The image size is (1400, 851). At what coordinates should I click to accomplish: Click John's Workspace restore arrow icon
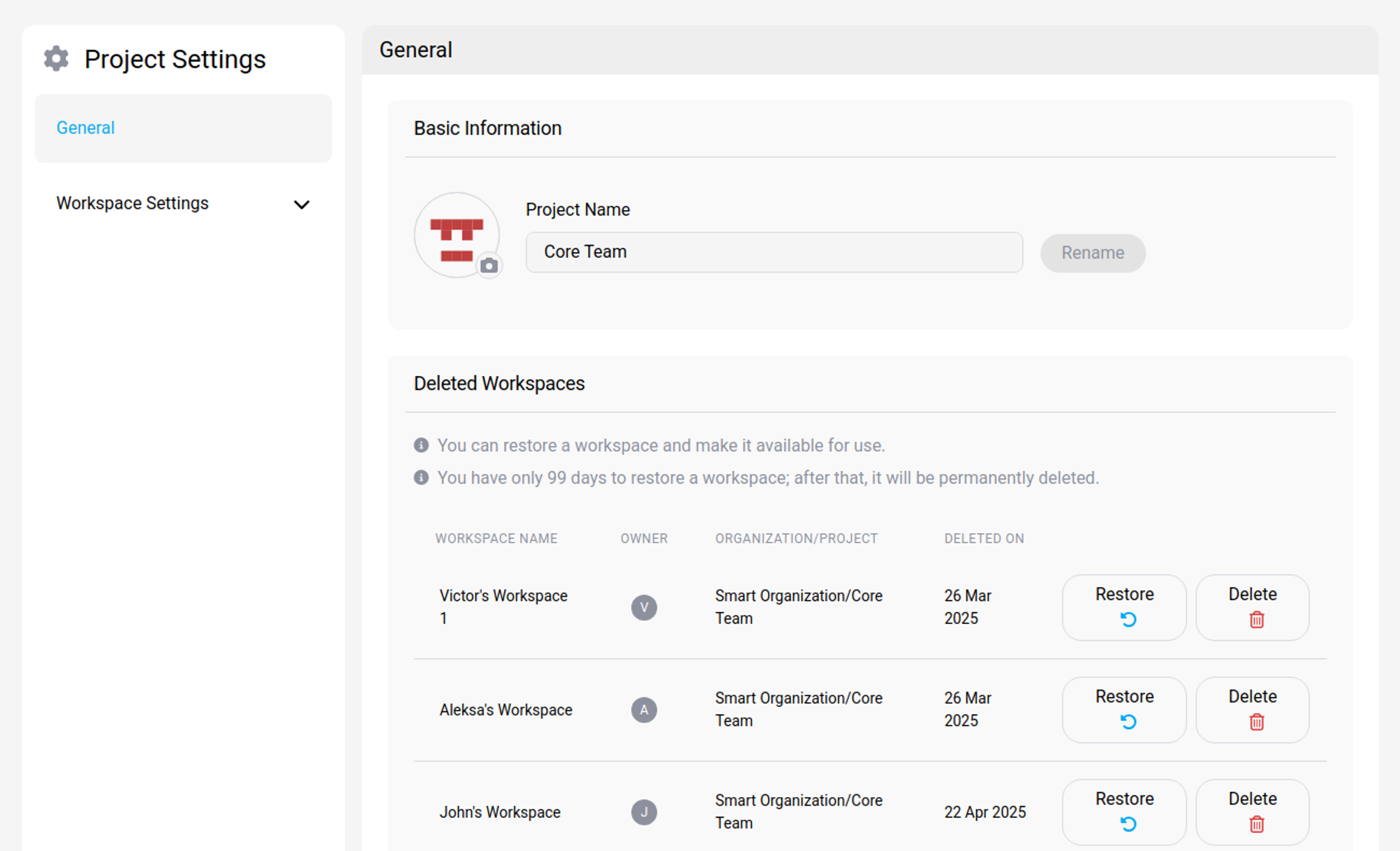click(1128, 824)
